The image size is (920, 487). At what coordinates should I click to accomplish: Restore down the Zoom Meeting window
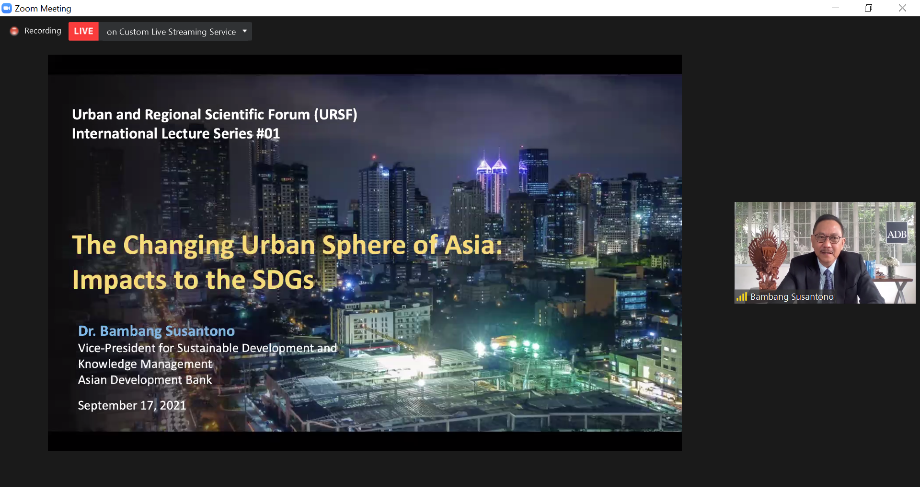[x=867, y=8]
